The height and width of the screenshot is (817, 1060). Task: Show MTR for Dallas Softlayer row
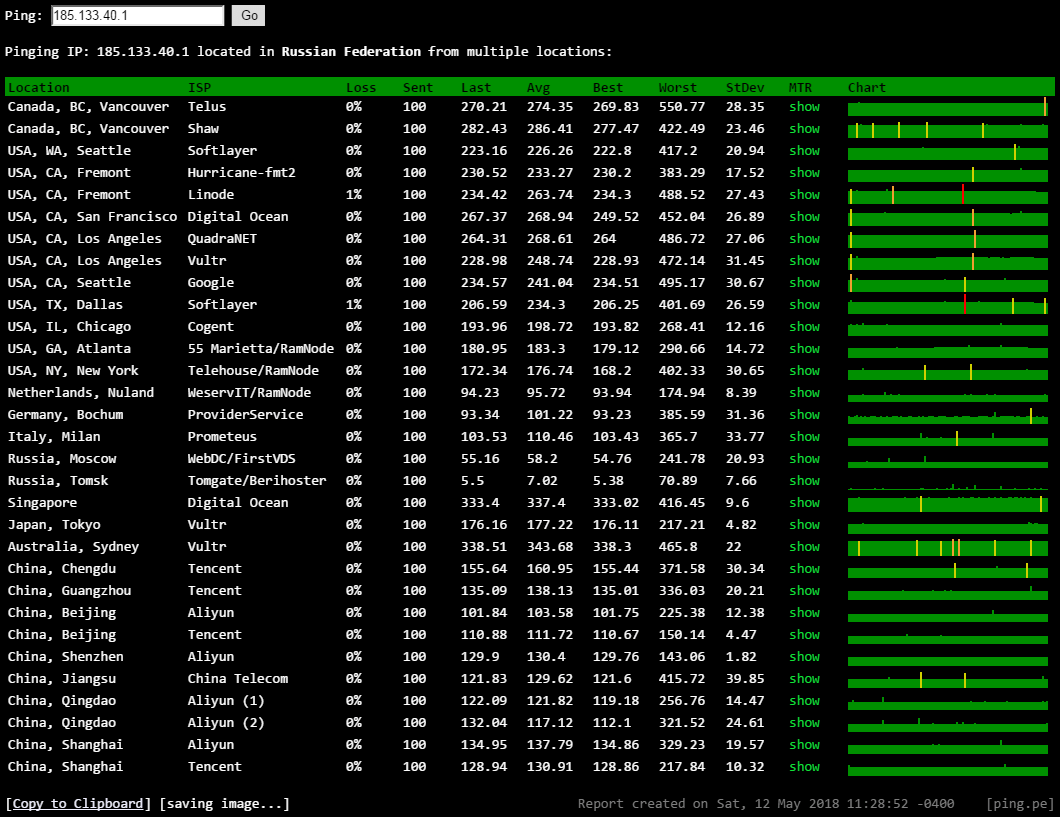804,305
